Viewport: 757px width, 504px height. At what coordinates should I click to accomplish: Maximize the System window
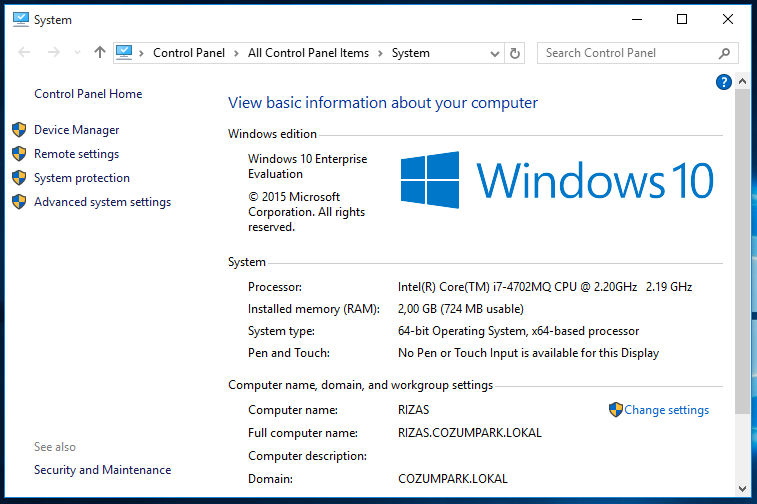(x=682, y=19)
